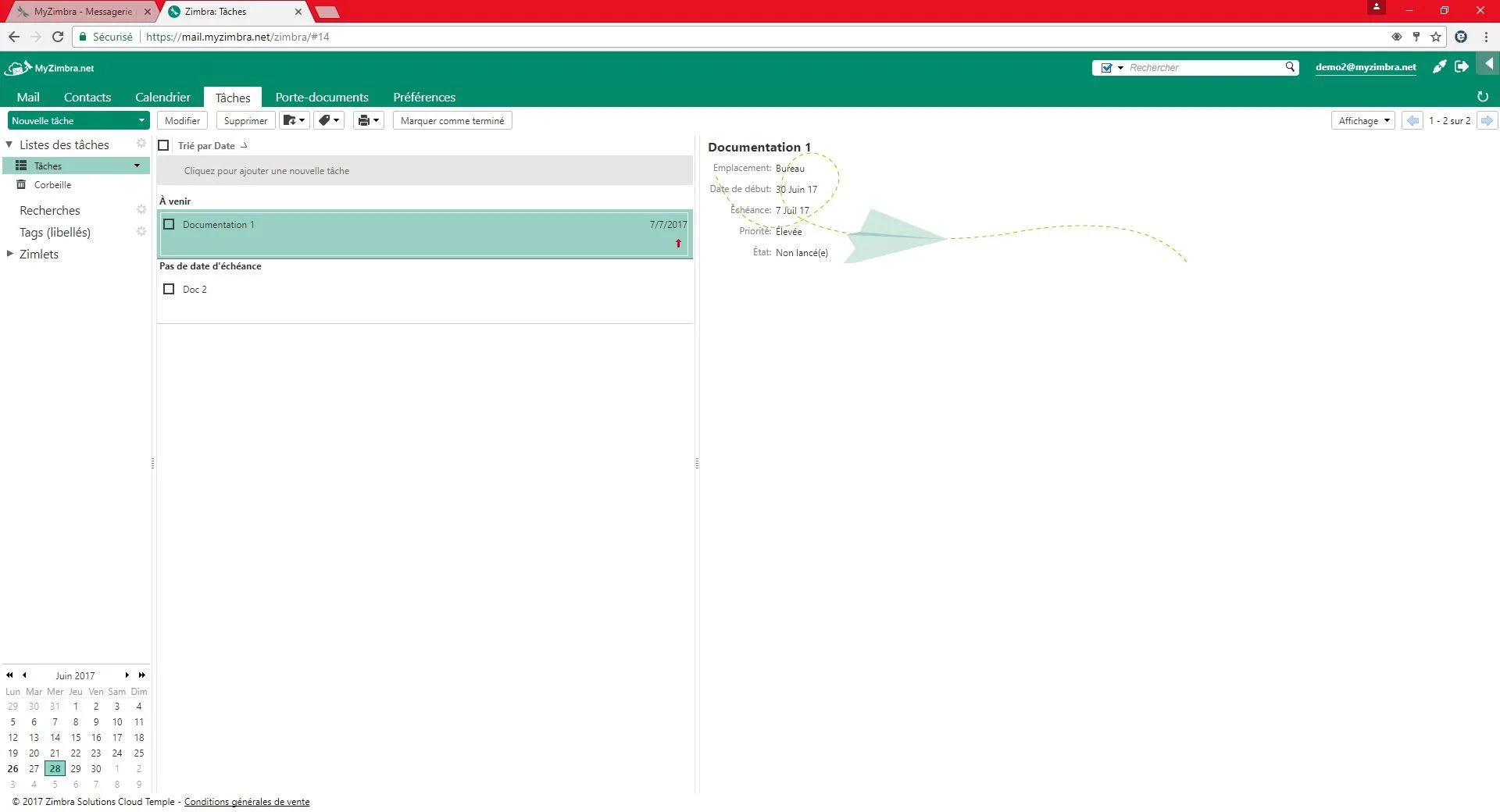Image resolution: width=1500 pixels, height=812 pixels.
Task: Open the search type dropdown arrow
Action: coord(1120,68)
